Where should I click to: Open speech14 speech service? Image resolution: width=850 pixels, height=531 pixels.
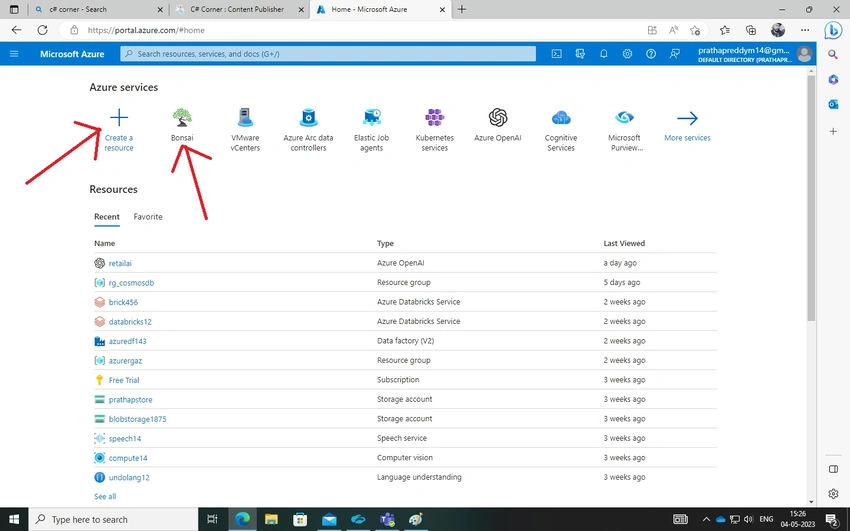coord(125,439)
